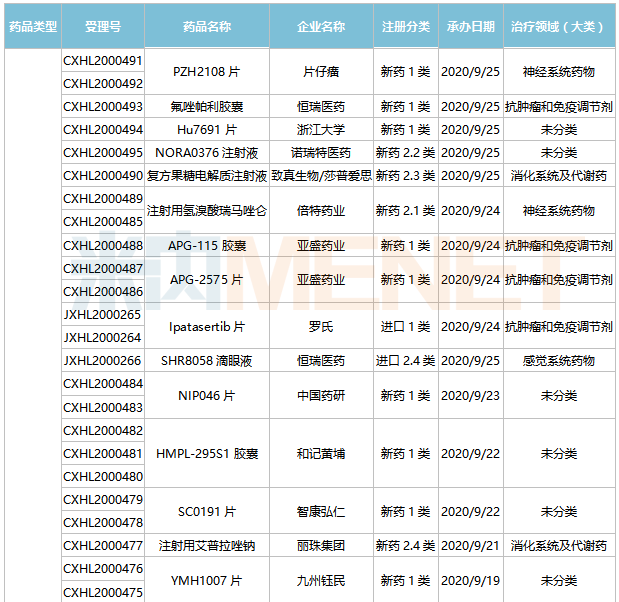Click the 药品类型 column header

point(32,26)
